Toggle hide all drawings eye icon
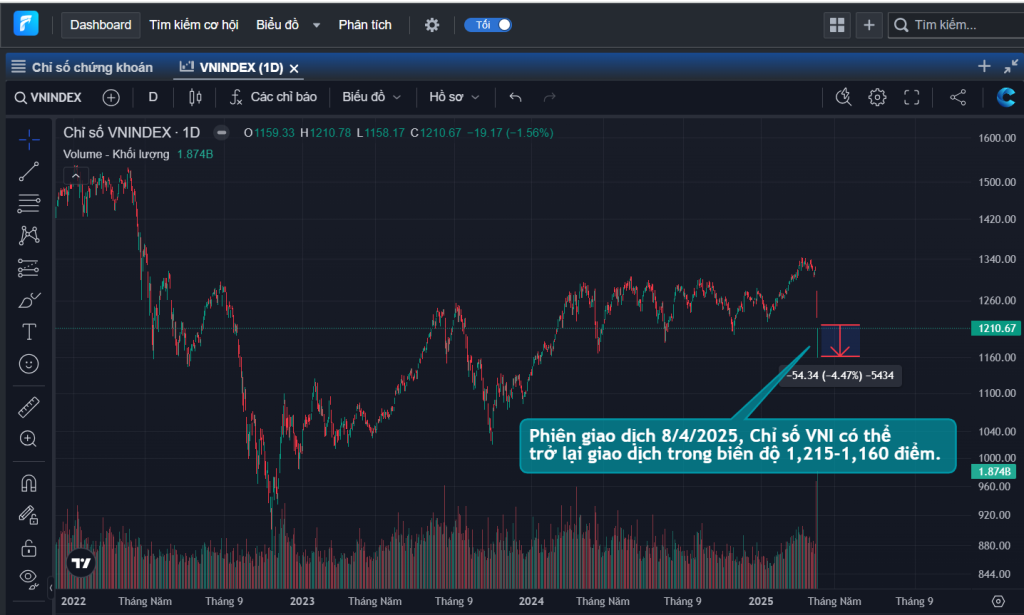 pos(29,577)
